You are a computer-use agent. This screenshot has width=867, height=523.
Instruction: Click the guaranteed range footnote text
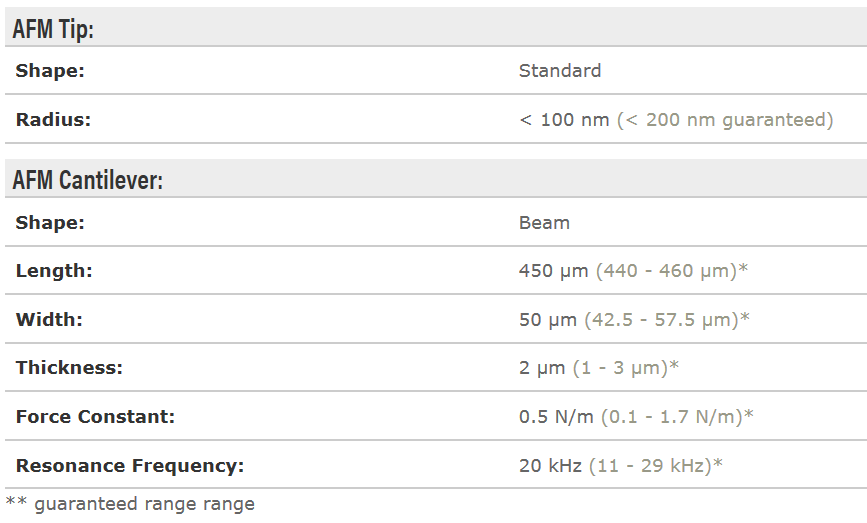coord(130,504)
